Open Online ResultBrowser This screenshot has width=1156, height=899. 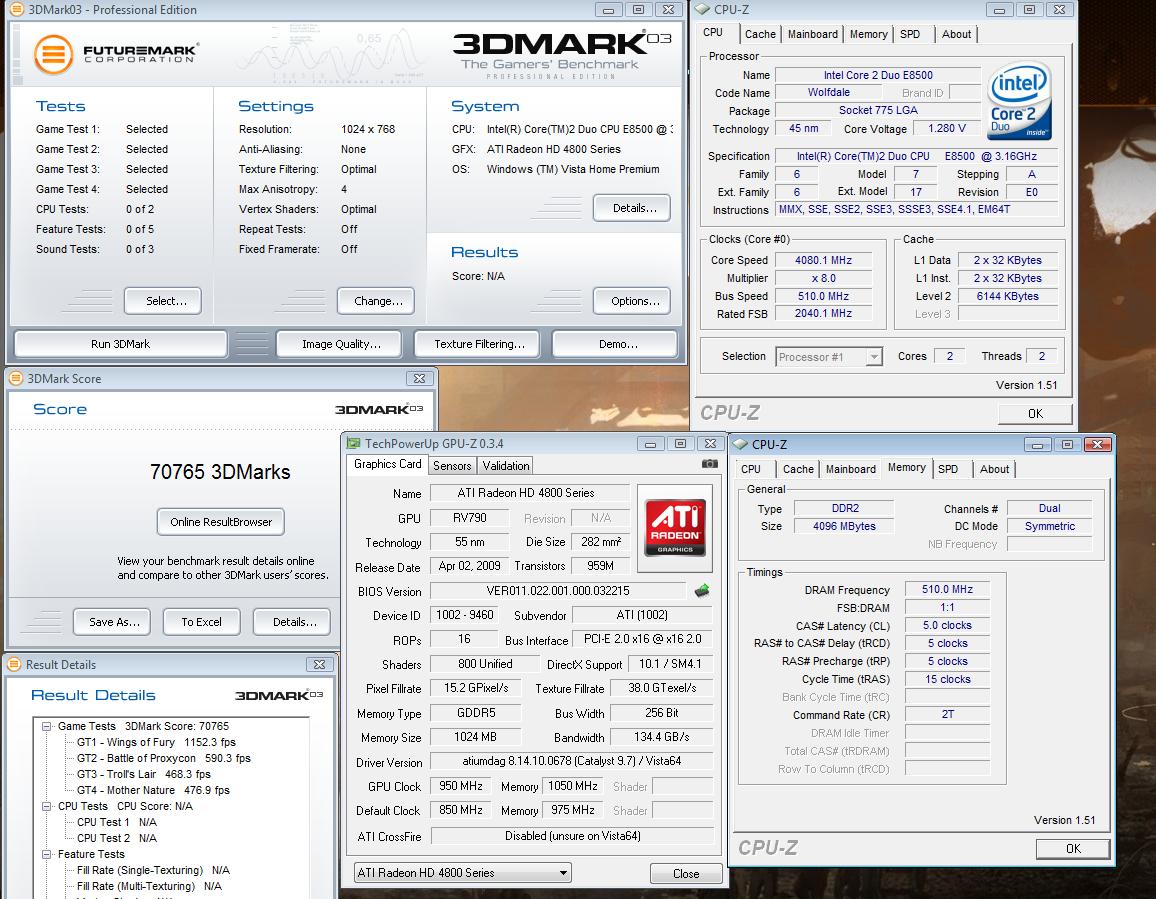coord(221,522)
